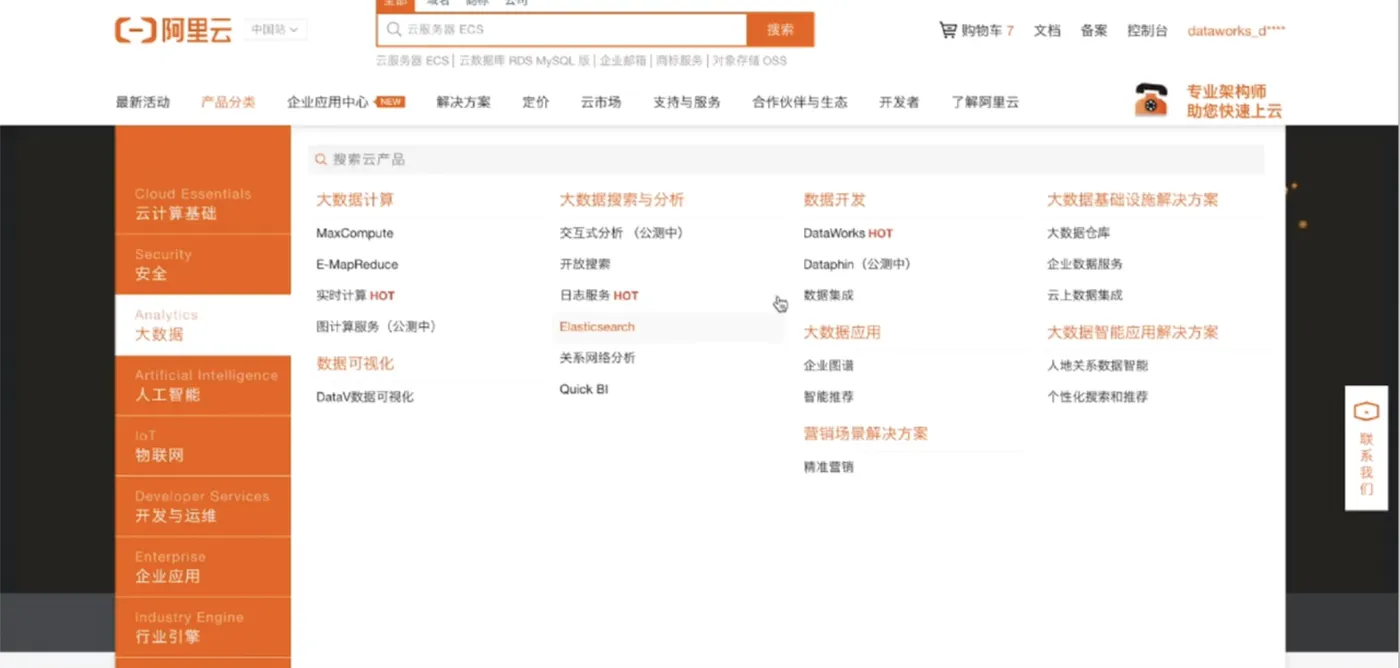Open the 交互式分析 product link

point(621,232)
